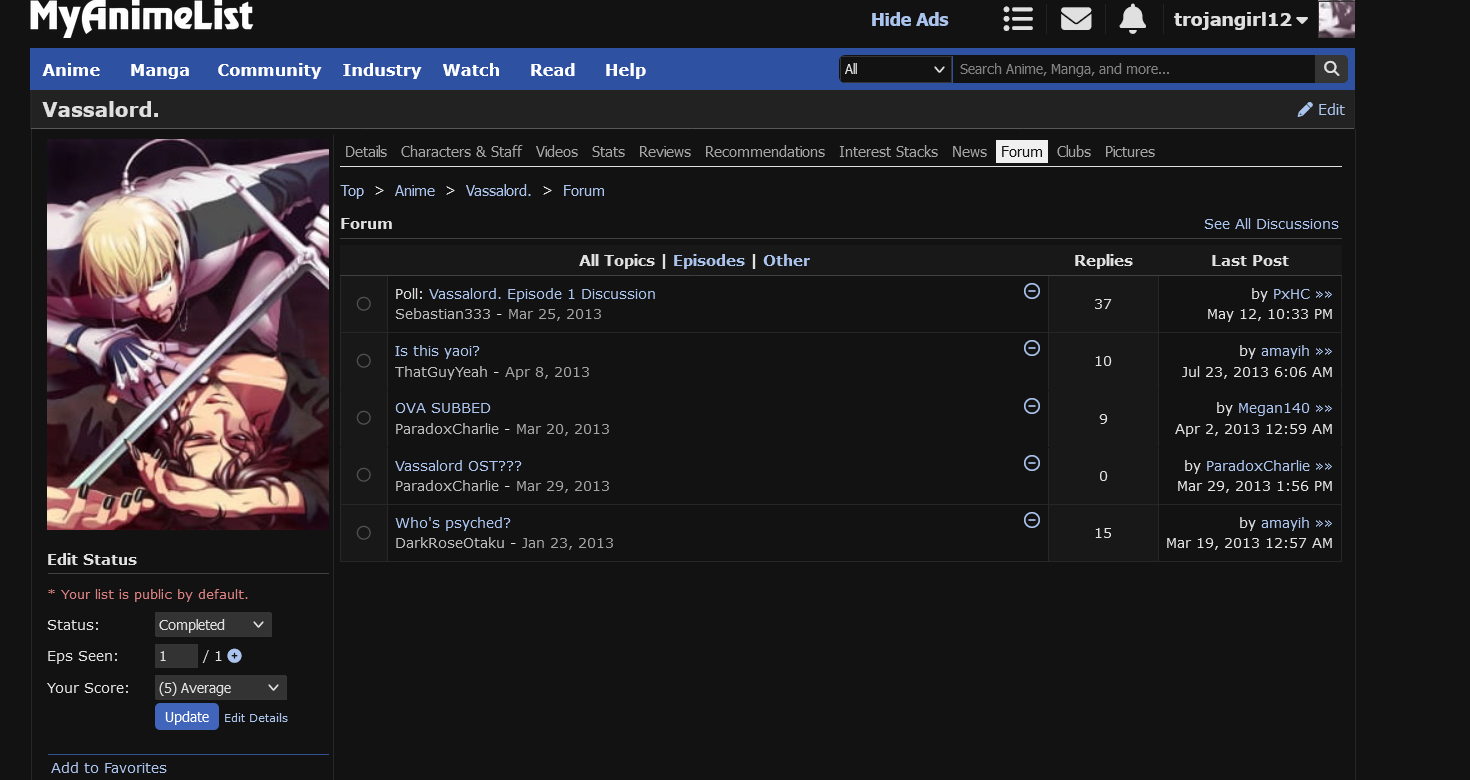Image resolution: width=1470 pixels, height=780 pixels.
Task: Ignore the 'Is this yaoi?' topic via minus icon
Action: (1032, 348)
